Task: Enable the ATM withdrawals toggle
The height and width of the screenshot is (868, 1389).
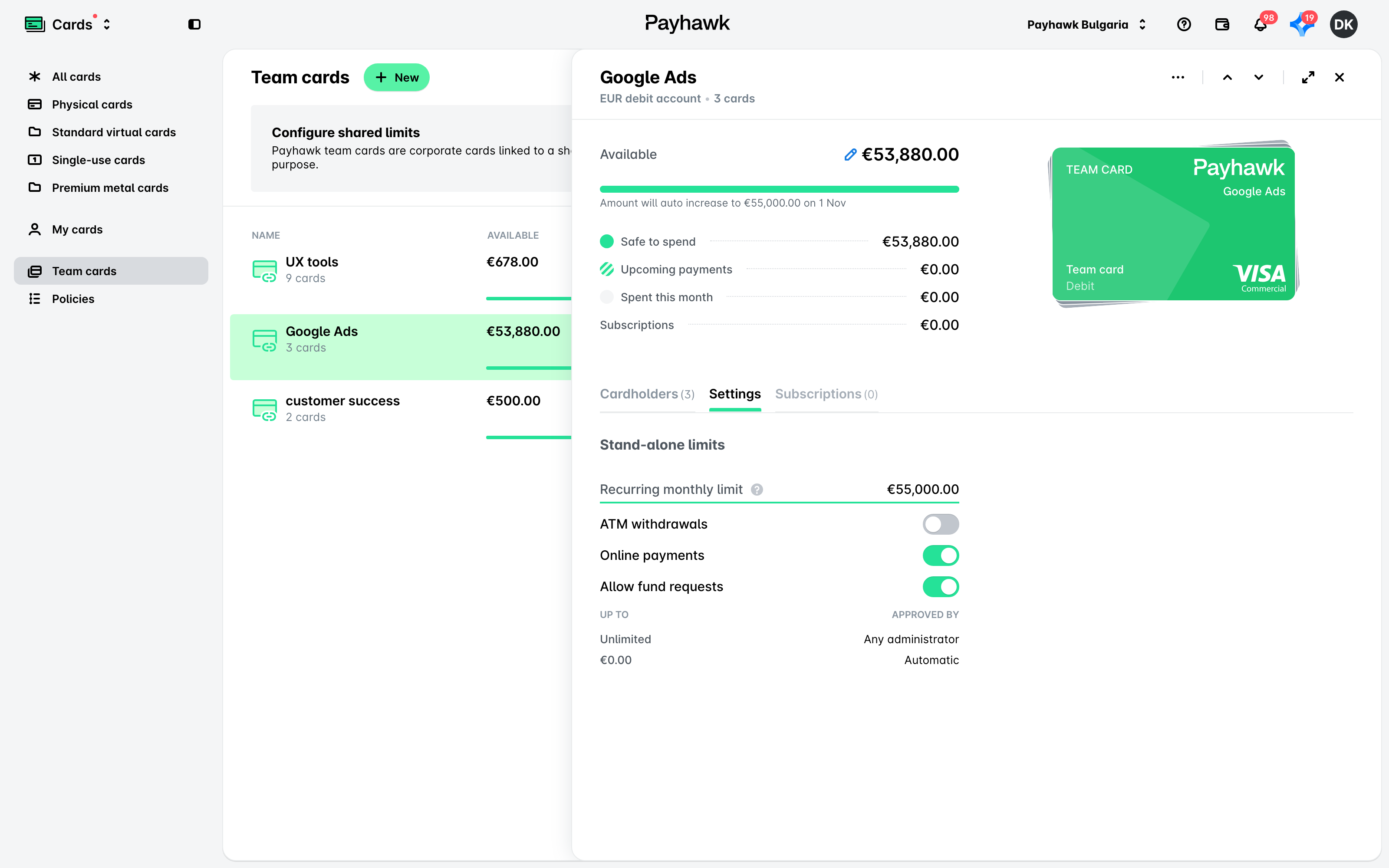Action: [x=940, y=524]
